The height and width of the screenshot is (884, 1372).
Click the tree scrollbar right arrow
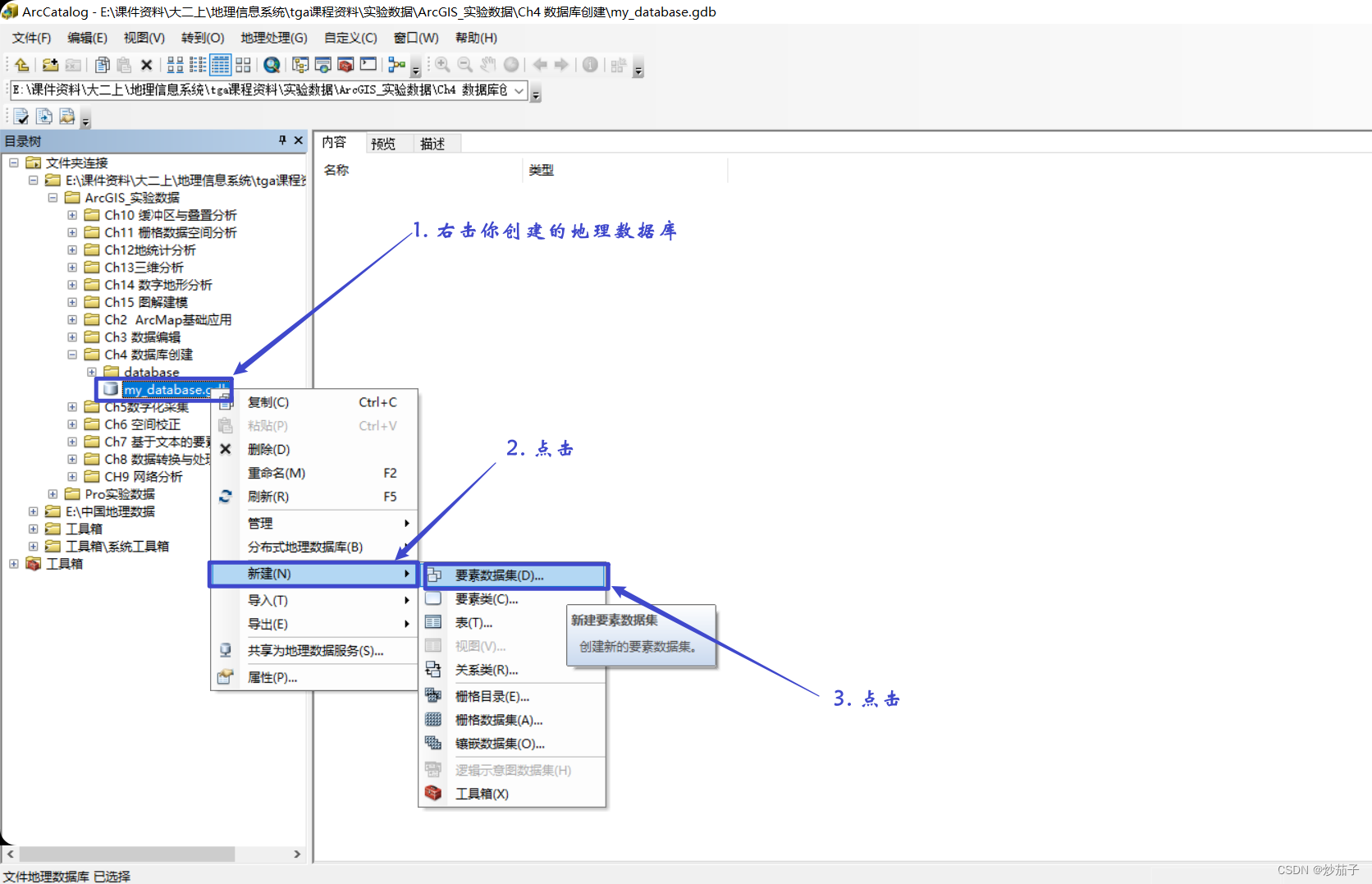(x=297, y=854)
